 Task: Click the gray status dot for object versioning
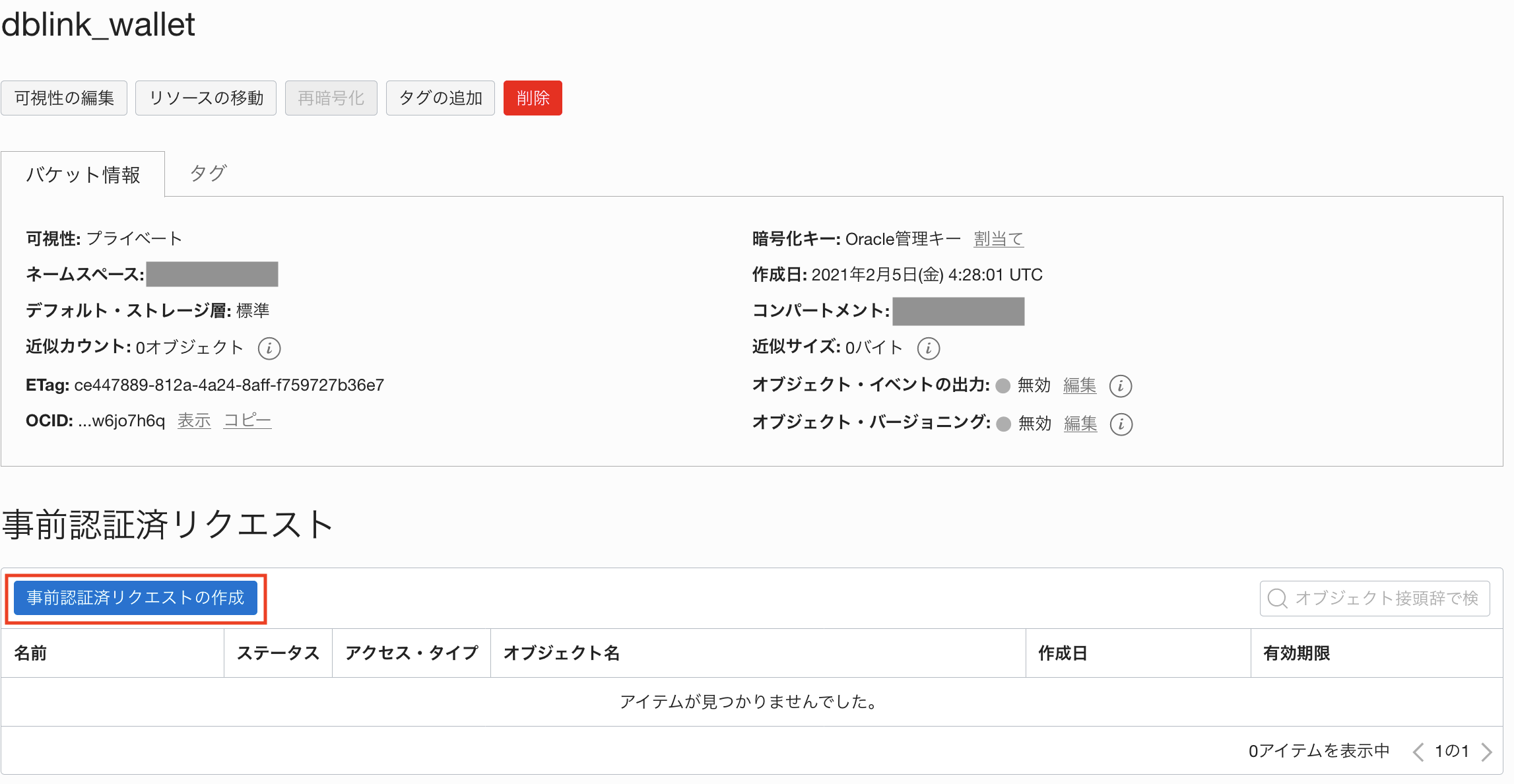[x=1004, y=424]
